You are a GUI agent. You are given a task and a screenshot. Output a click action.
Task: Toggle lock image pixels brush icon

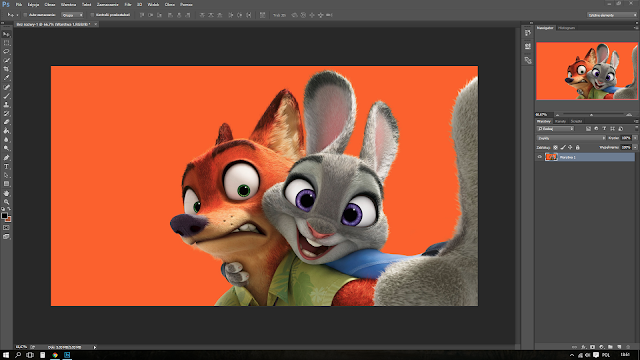click(x=563, y=147)
